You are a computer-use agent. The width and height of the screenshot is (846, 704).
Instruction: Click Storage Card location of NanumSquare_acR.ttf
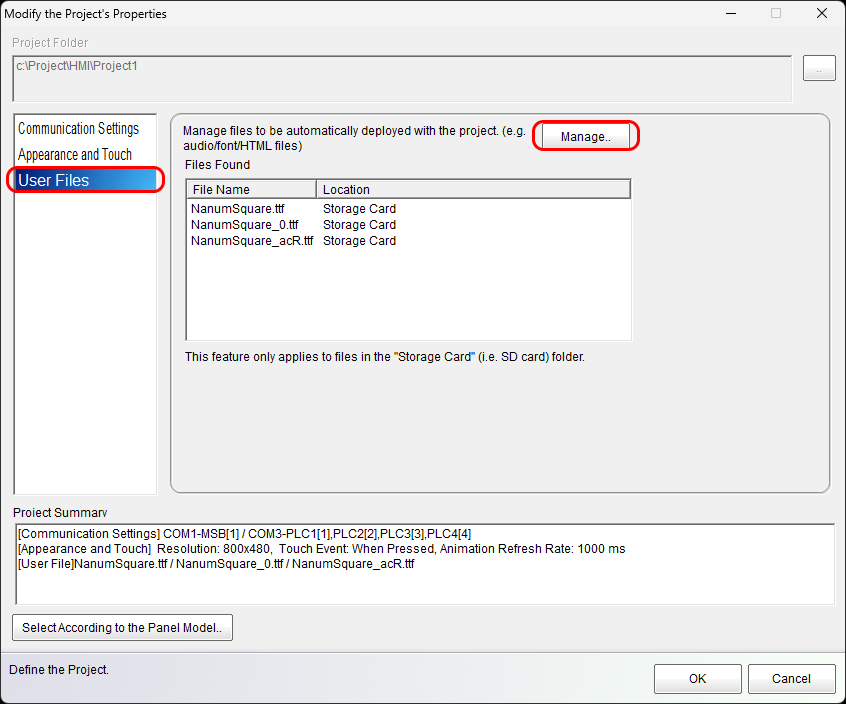(359, 241)
